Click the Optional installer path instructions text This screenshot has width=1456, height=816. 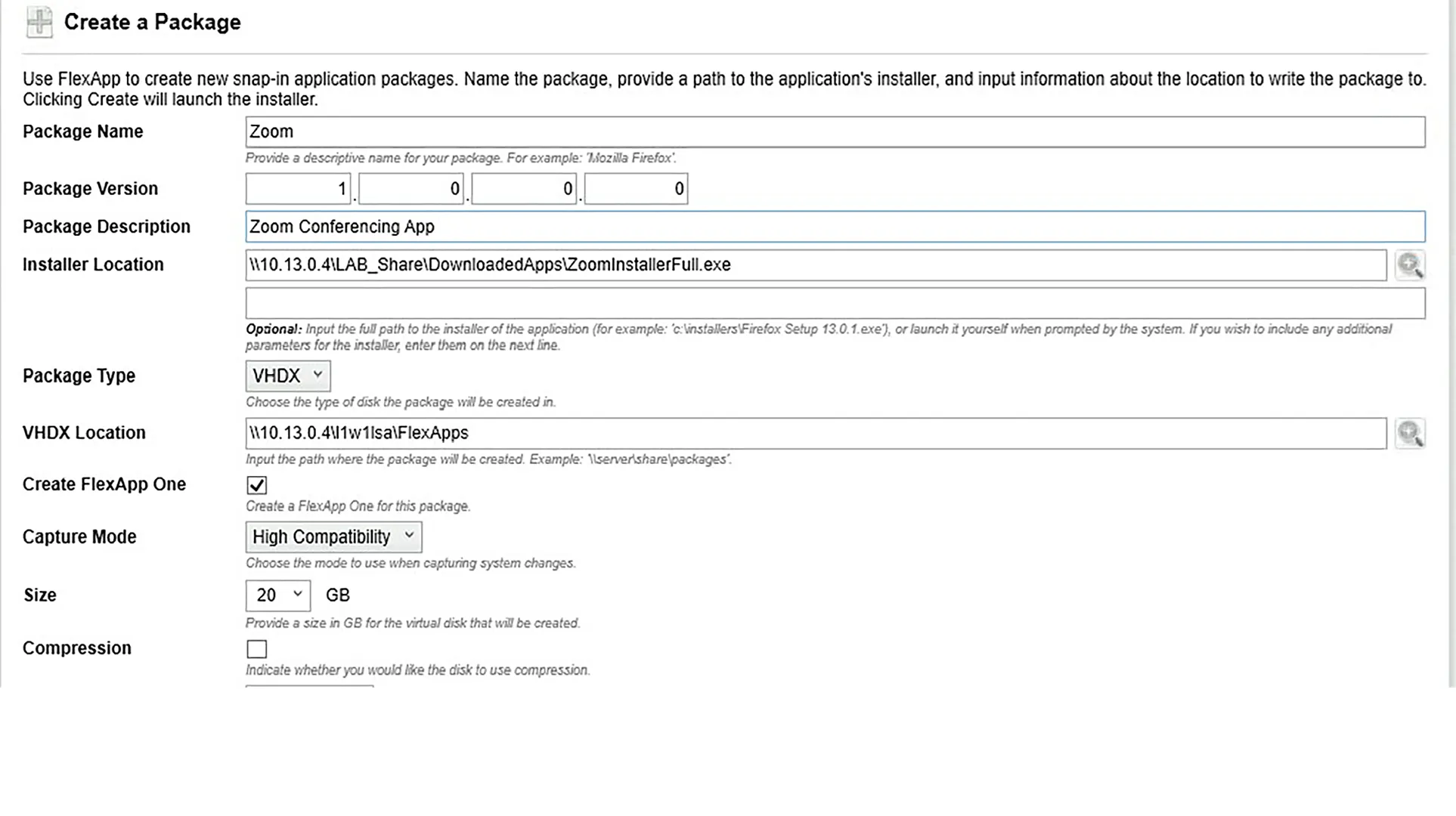[819, 337]
